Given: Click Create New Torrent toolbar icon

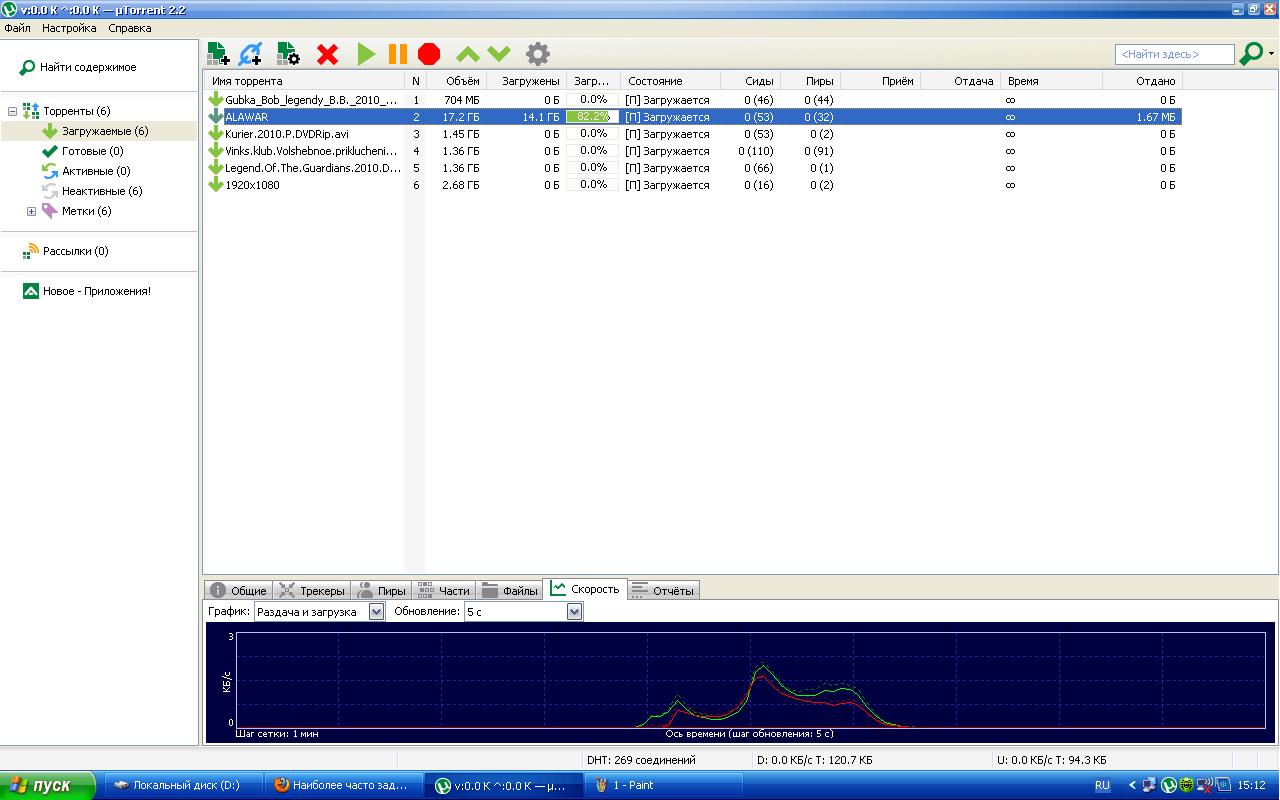Looking at the screenshot, I should point(288,54).
